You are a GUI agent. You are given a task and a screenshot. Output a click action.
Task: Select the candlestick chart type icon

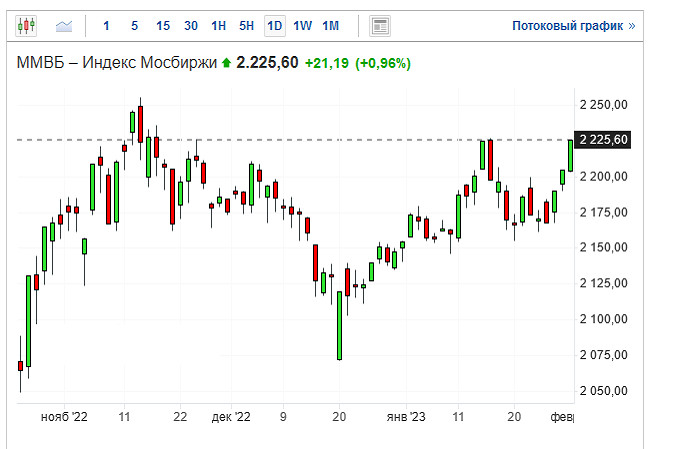pos(26,26)
